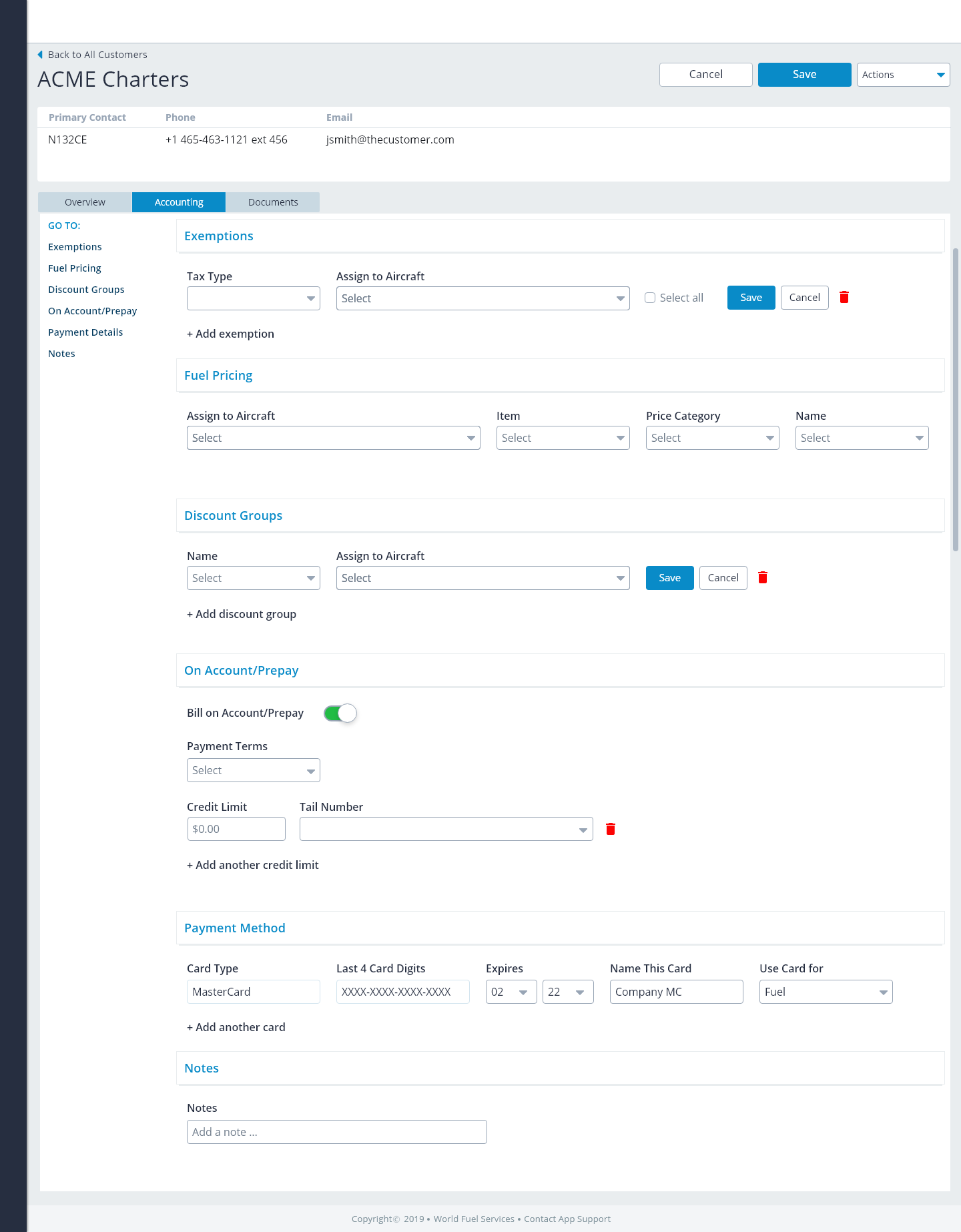The height and width of the screenshot is (1232, 961).
Task: Click Add exemption link
Action: pyautogui.click(x=230, y=334)
